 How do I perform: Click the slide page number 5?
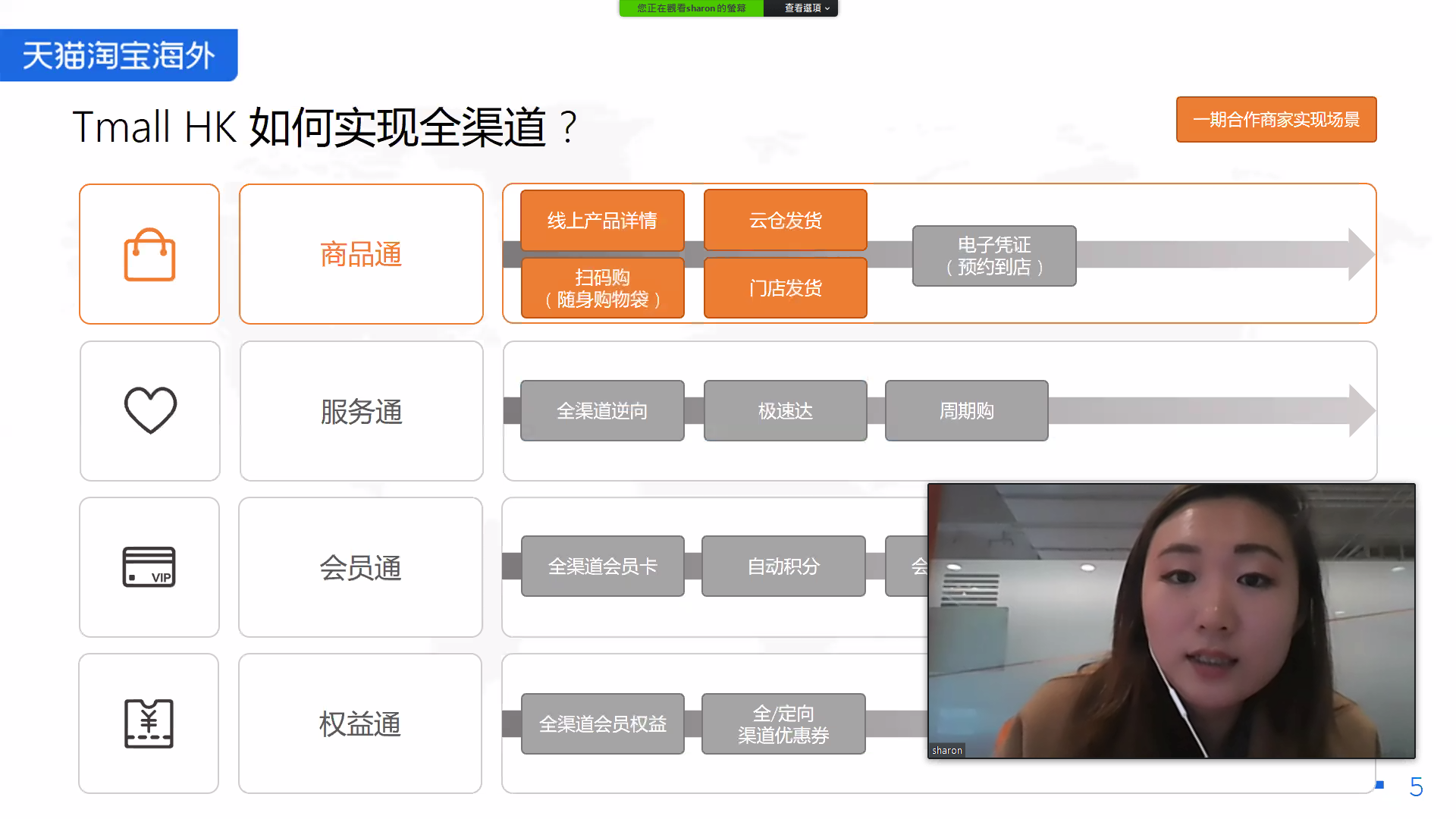(x=1416, y=787)
